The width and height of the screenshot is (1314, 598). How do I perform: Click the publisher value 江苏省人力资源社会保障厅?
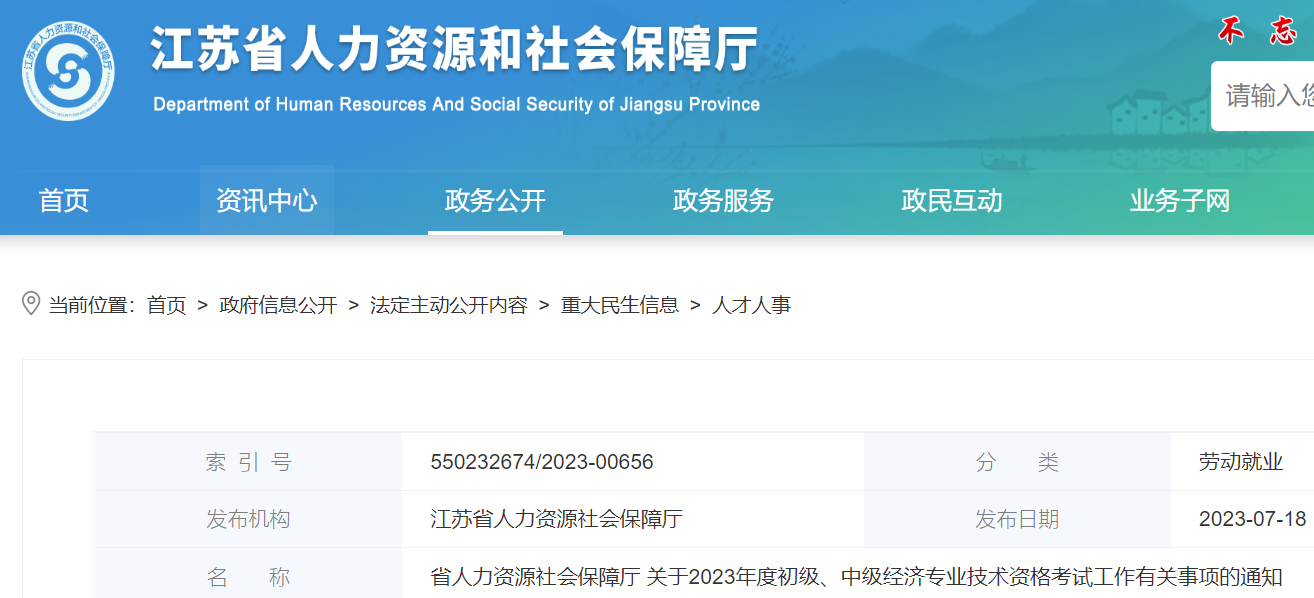(x=556, y=519)
